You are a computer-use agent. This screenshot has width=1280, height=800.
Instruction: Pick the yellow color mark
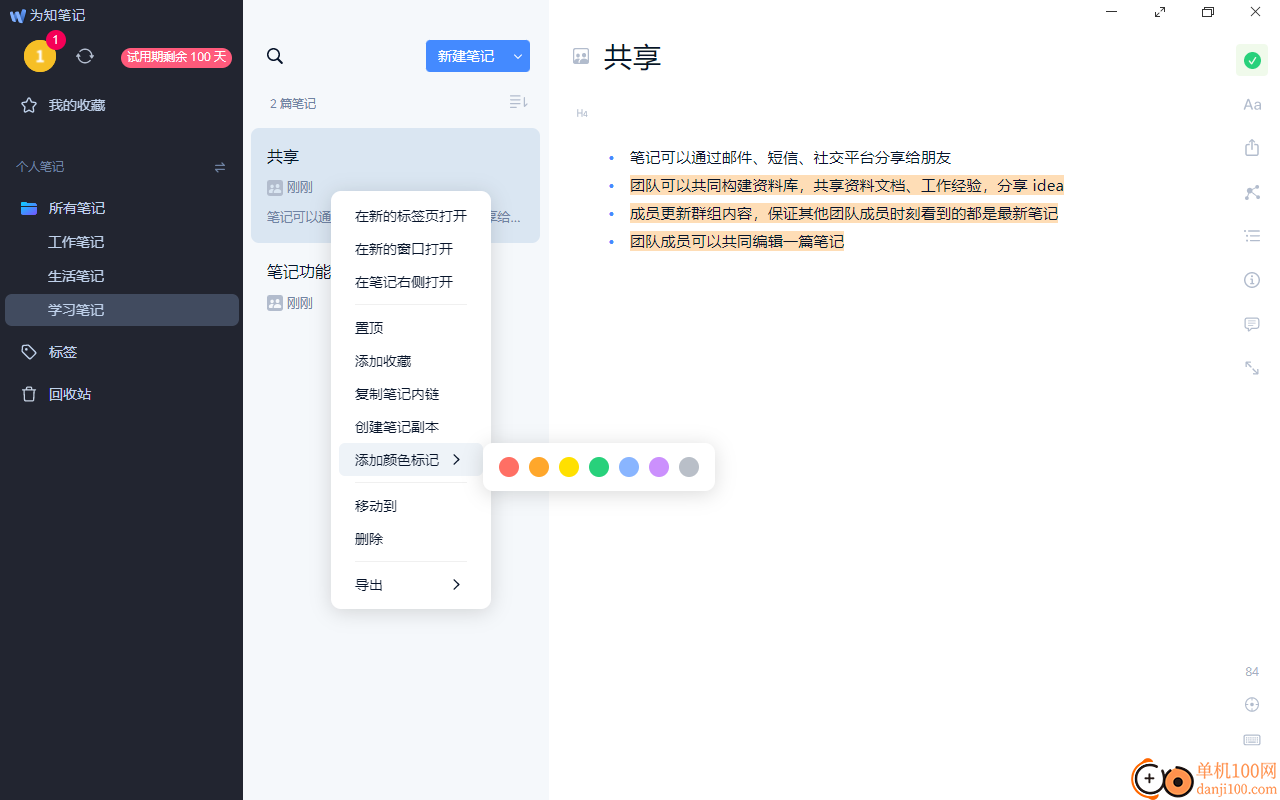pos(569,467)
